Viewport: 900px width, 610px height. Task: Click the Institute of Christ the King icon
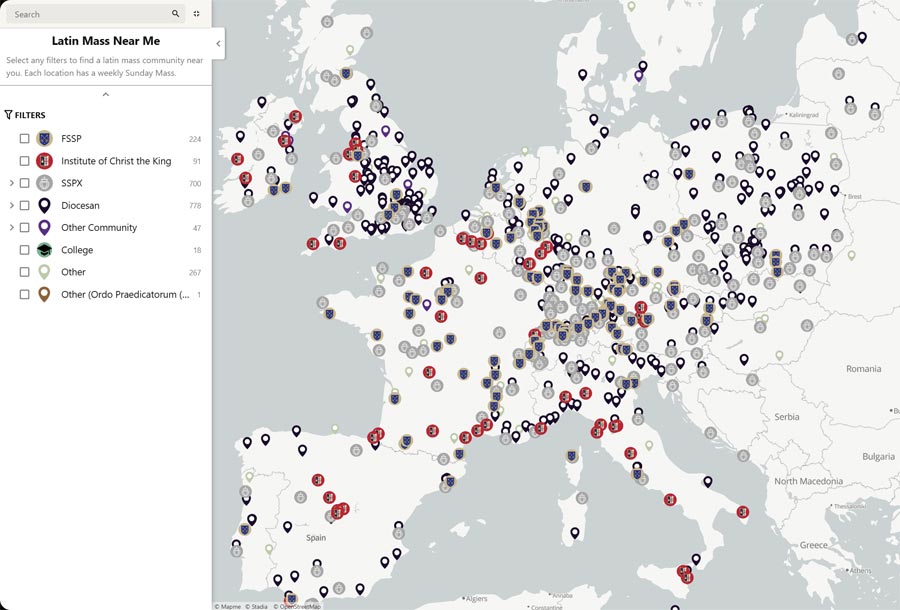tap(44, 161)
